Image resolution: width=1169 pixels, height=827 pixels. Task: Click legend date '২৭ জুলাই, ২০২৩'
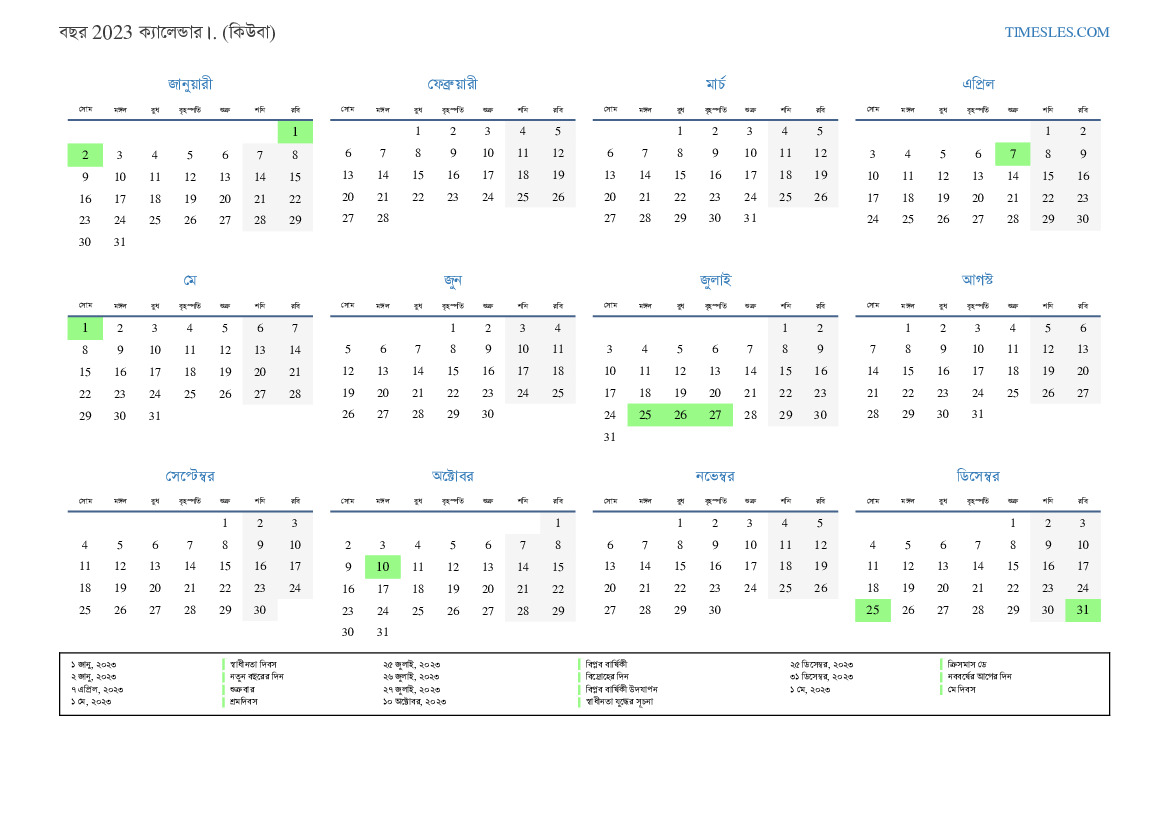[412, 690]
